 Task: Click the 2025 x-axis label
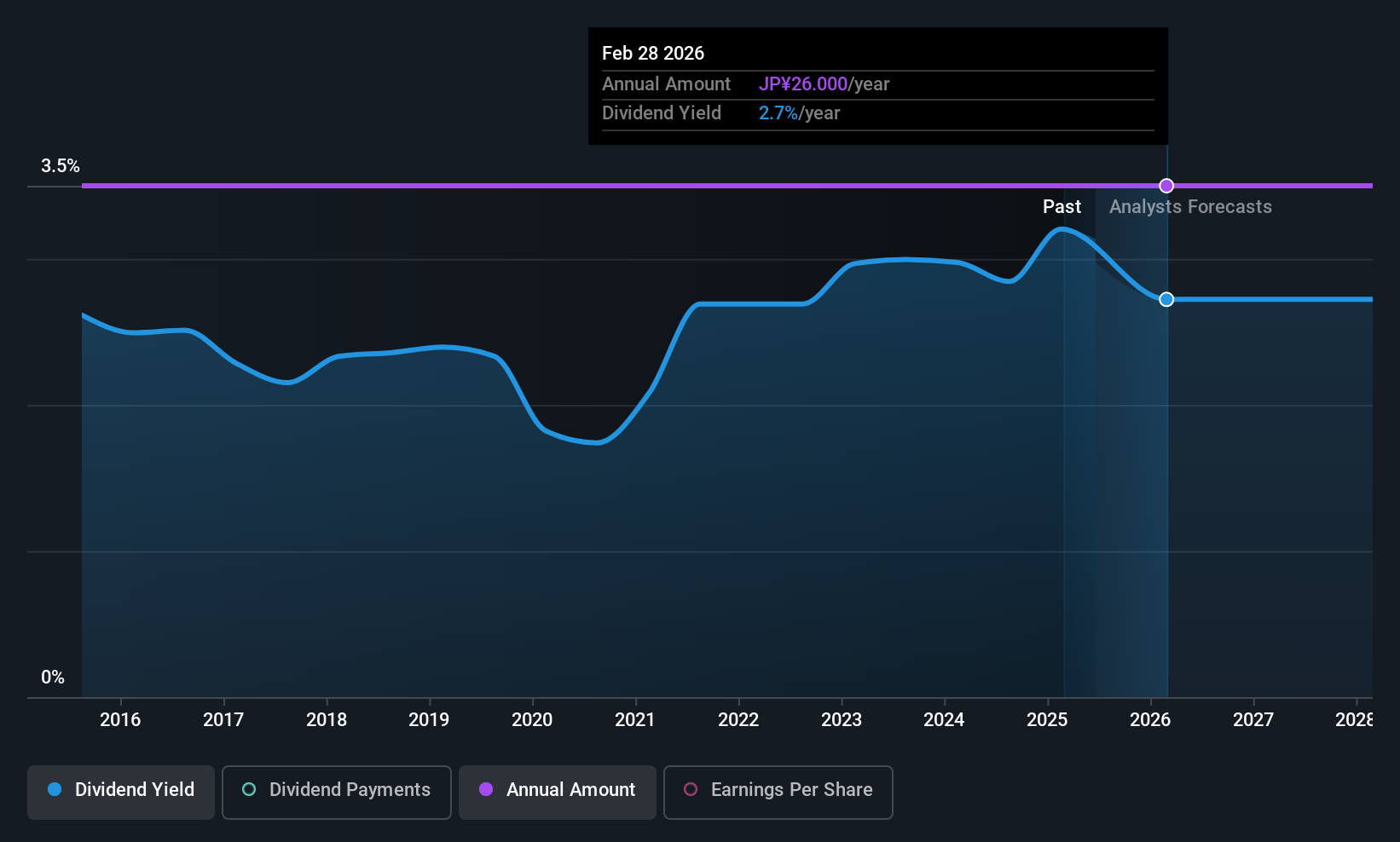[1047, 720]
